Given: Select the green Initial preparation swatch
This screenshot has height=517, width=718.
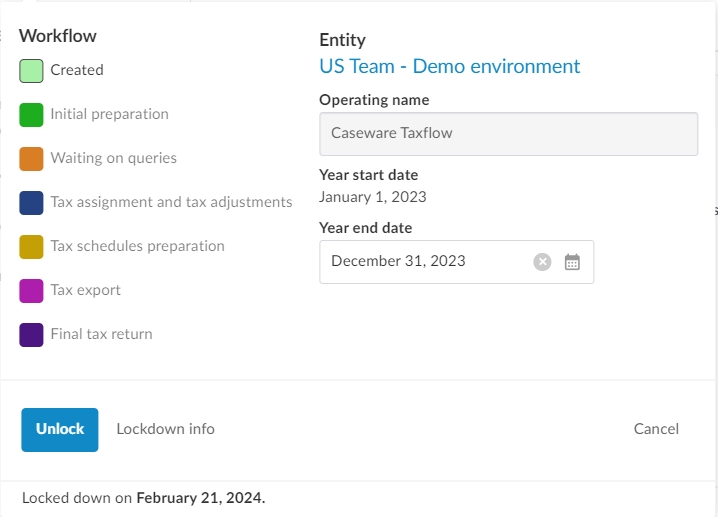Looking at the screenshot, I should pos(31,114).
